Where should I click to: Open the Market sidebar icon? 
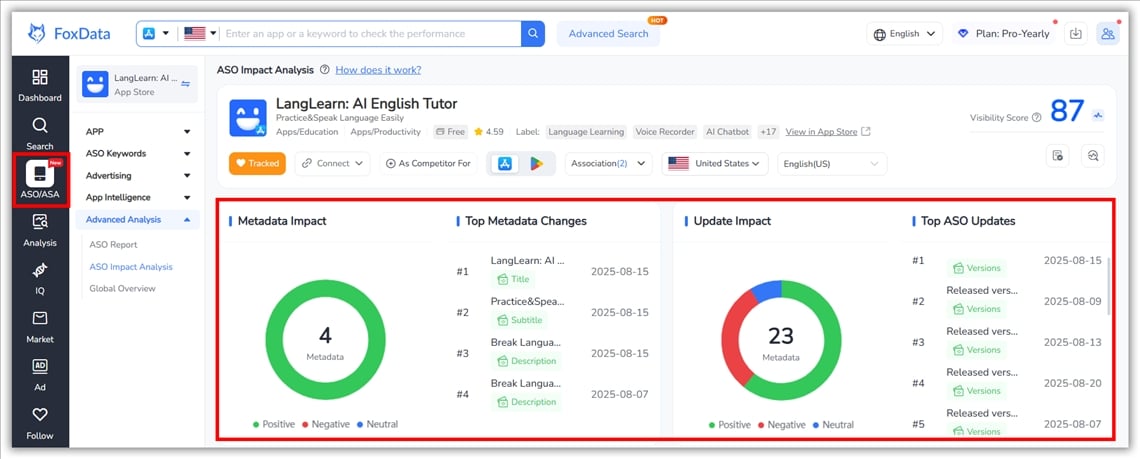coord(40,327)
